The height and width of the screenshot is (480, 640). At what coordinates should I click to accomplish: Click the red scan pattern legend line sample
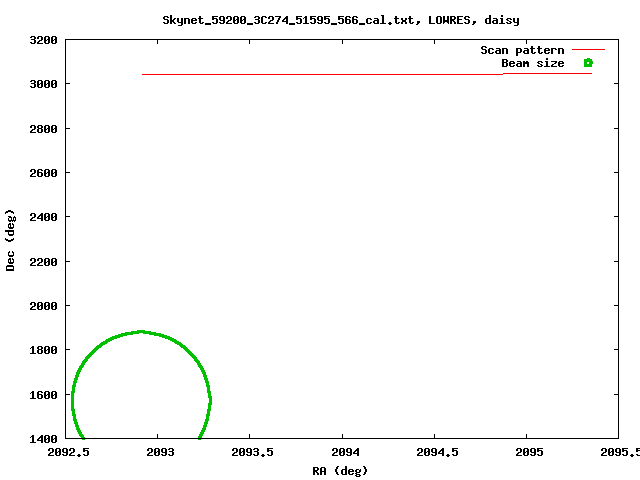(588, 49)
